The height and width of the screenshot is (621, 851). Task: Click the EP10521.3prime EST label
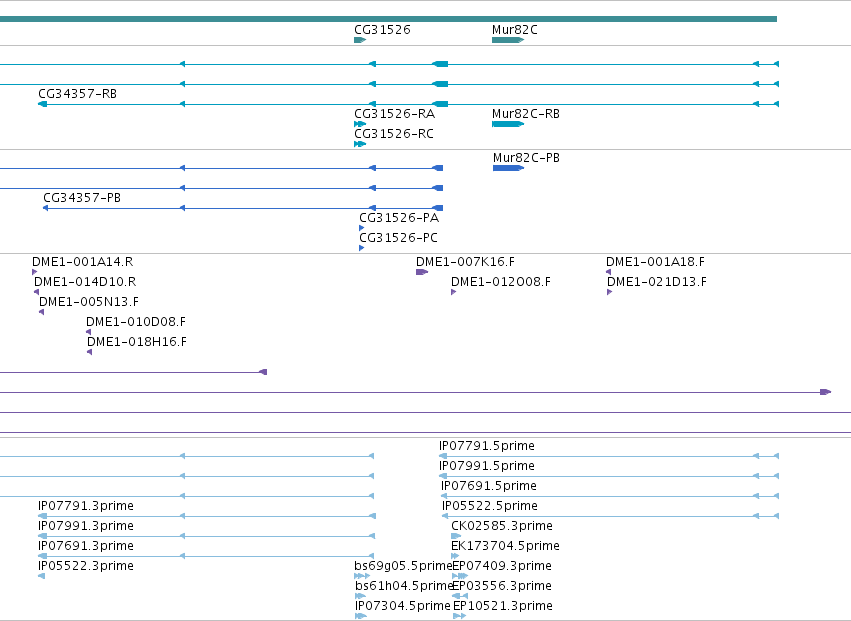[x=503, y=606]
